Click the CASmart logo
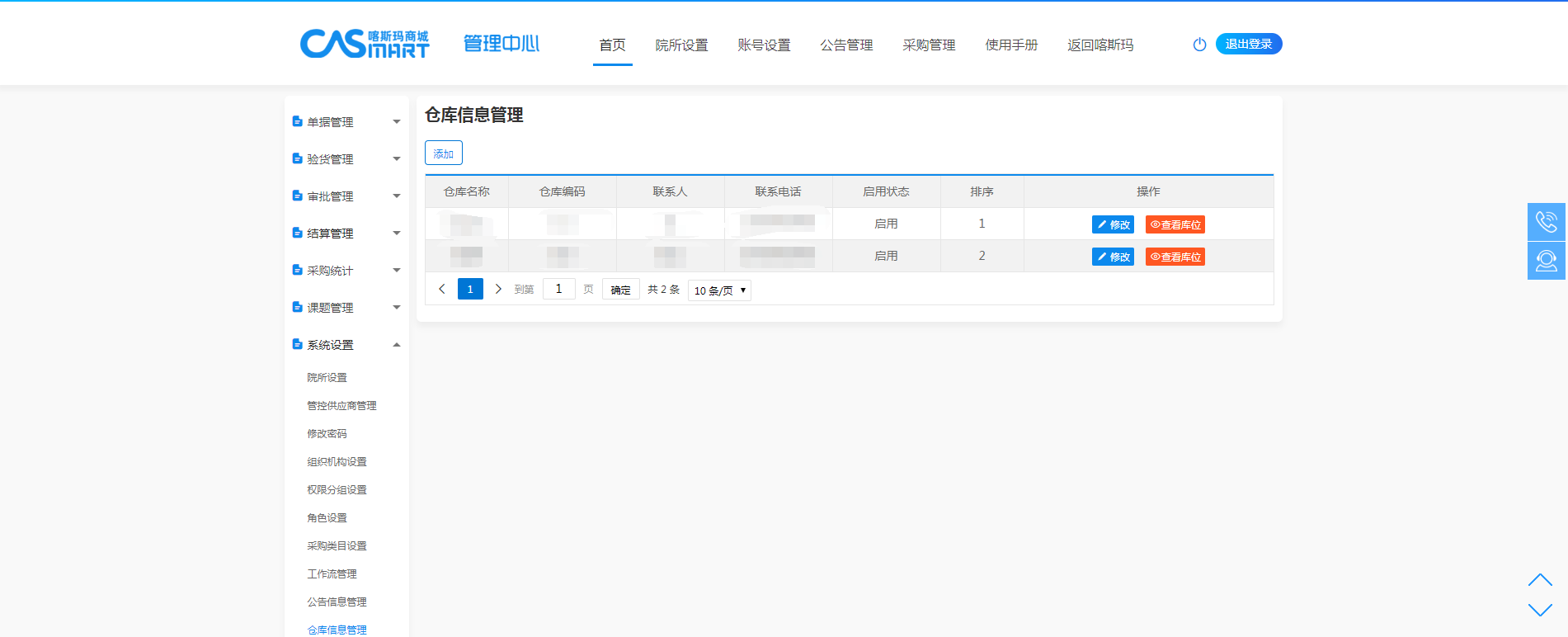 (x=365, y=44)
